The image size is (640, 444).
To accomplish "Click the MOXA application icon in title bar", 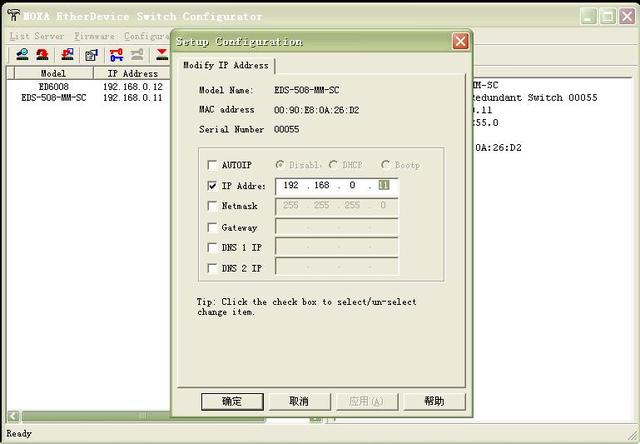I will click(13, 15).
